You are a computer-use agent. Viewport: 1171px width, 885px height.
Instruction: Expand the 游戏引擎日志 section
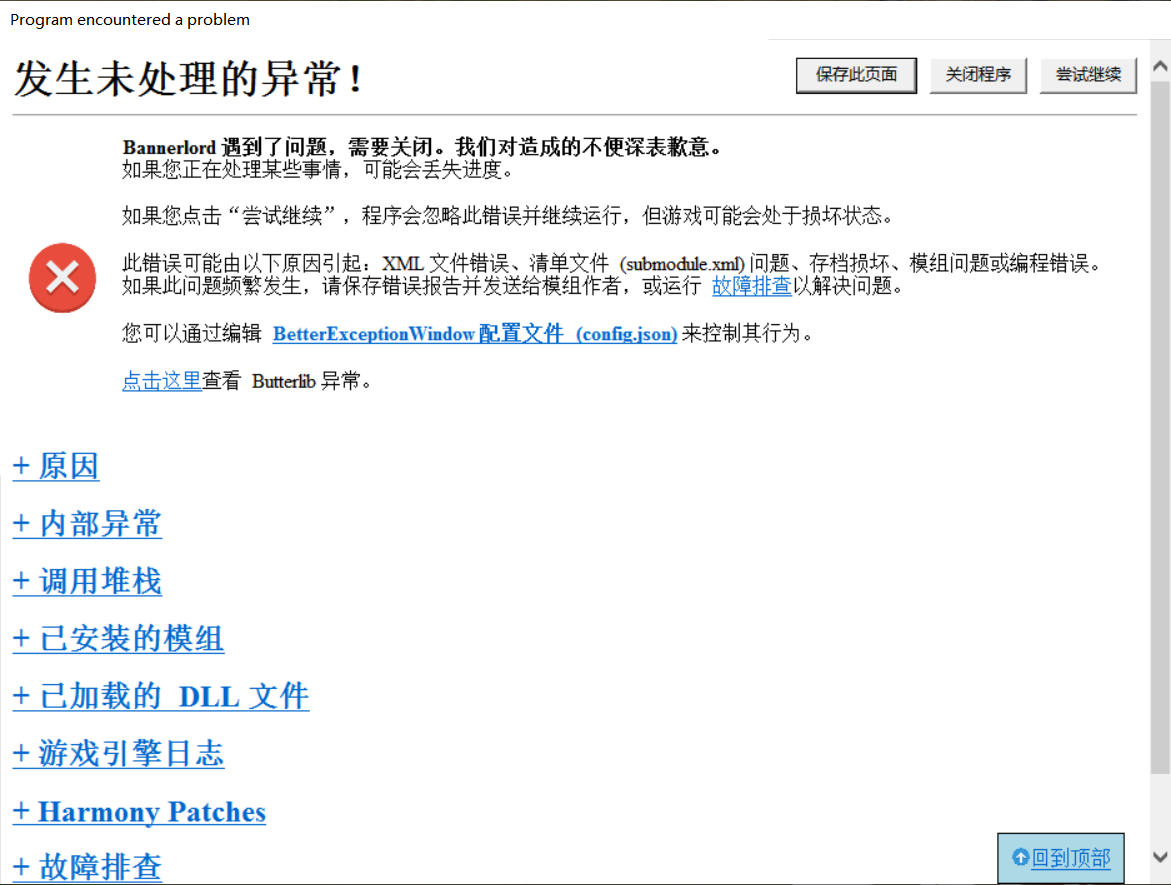[x=118, y=754]
